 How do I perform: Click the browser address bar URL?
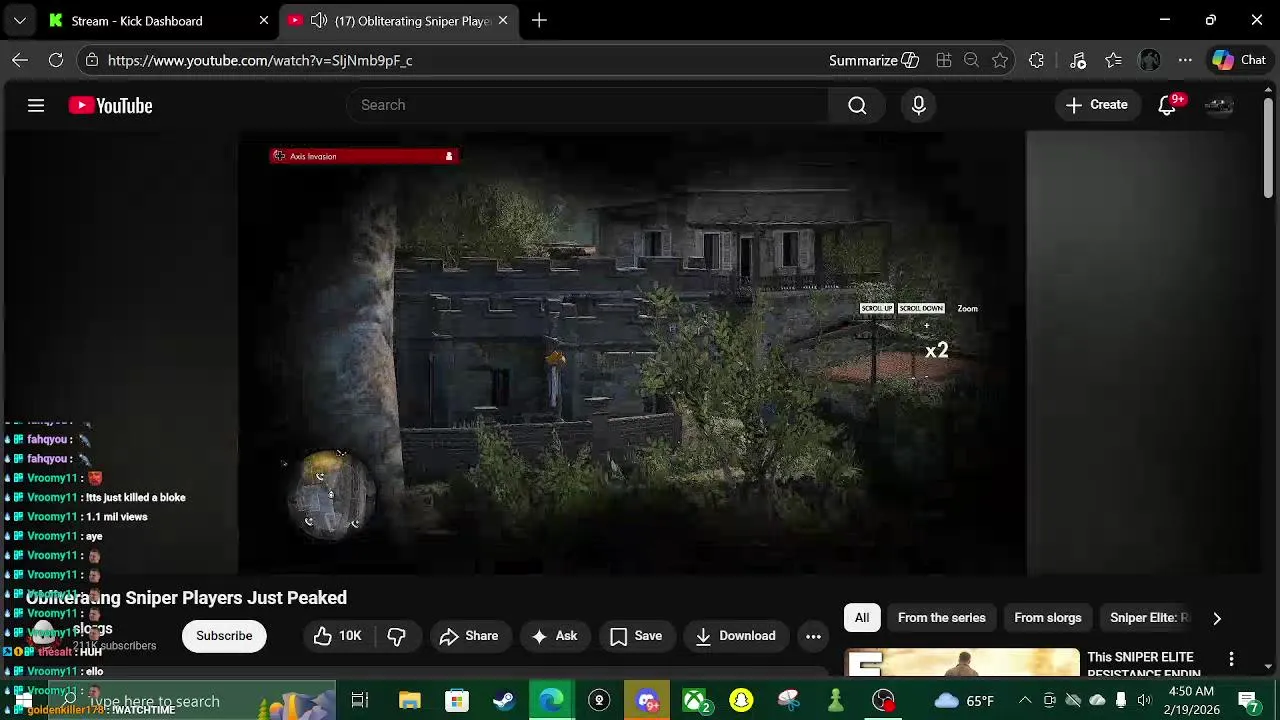click(x=260, y=60)
